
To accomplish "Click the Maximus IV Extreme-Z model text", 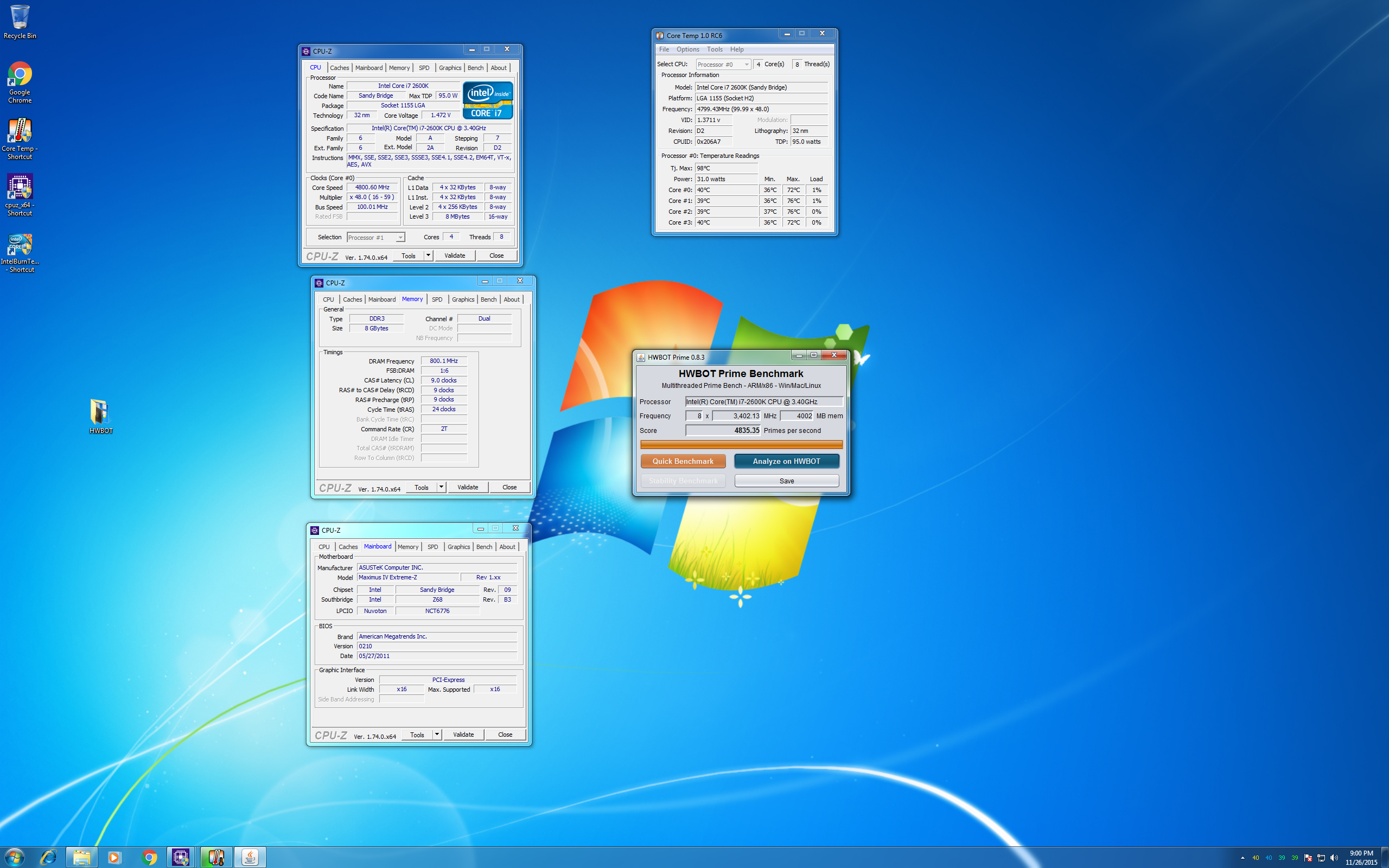I will pos(408,577).
